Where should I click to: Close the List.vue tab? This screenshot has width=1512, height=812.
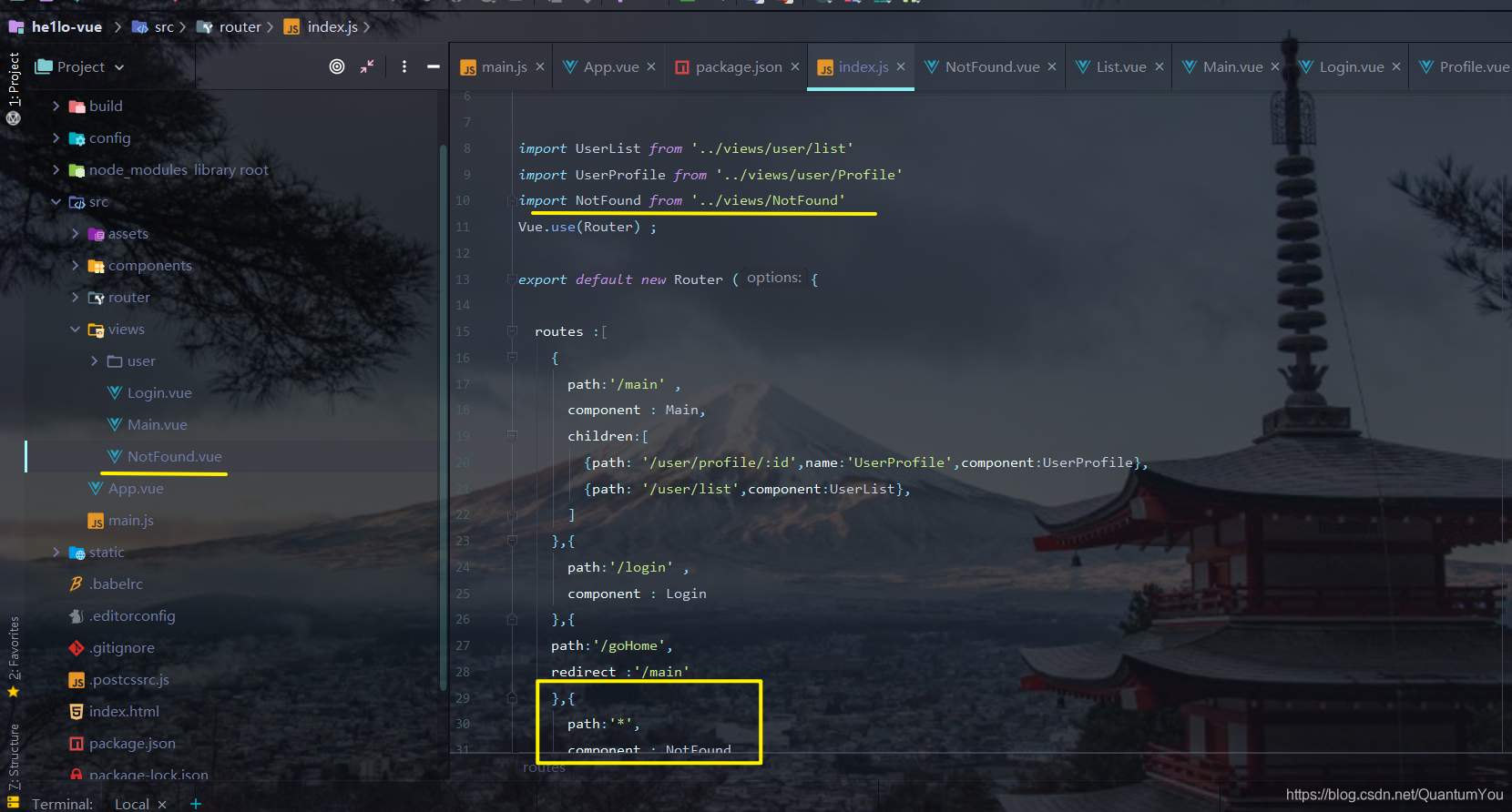pyautogui.click(x=1160, y=67)
